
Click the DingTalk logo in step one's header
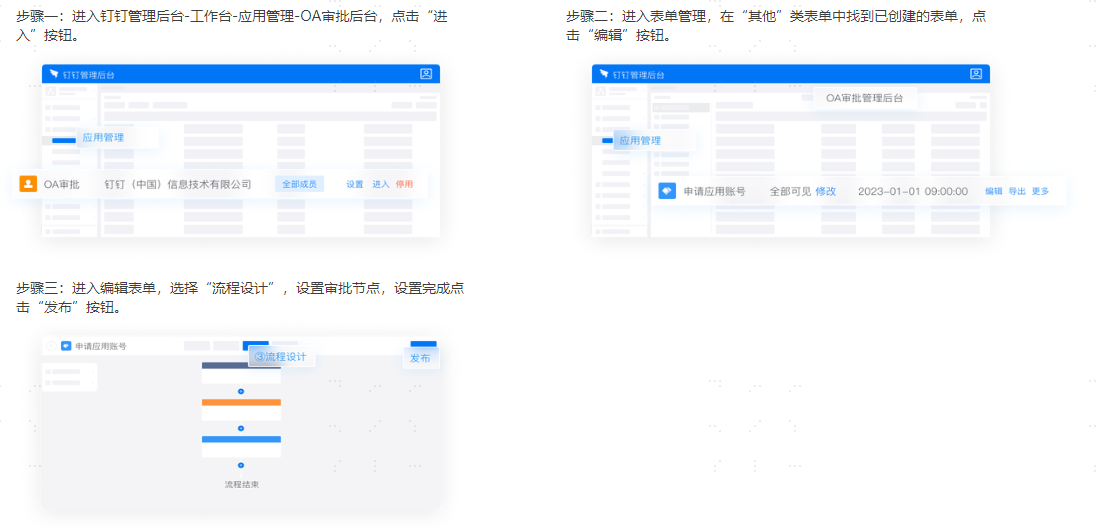tap(54, 74)
